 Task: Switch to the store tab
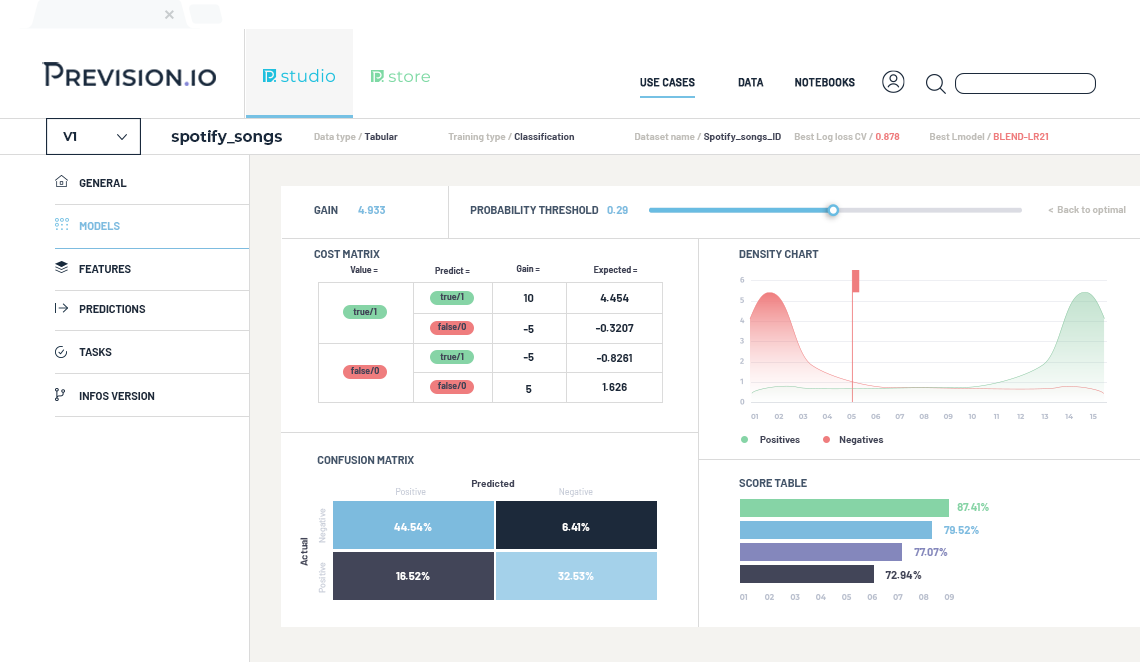click(400, 76)
